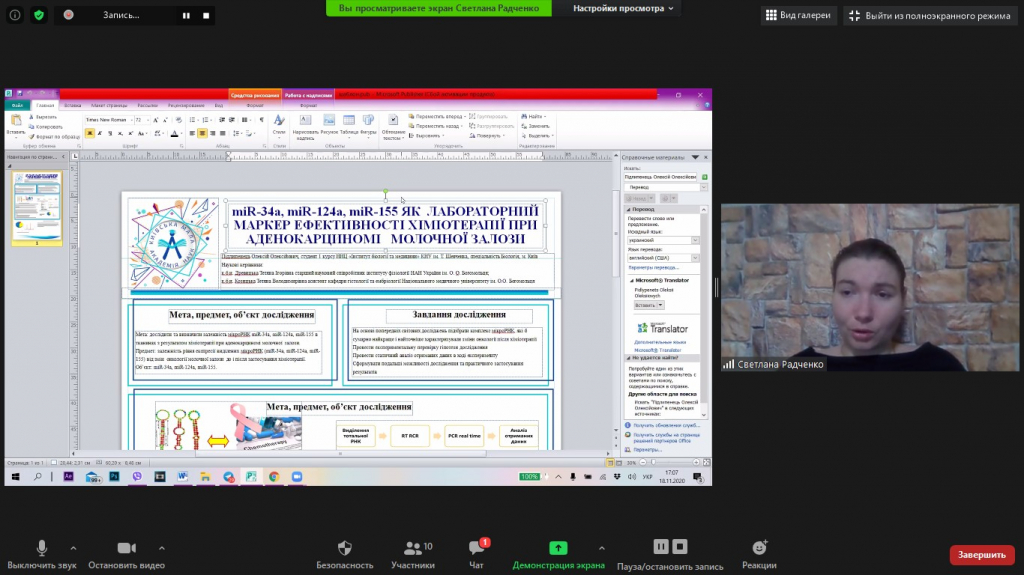
Task: Expand Переместить вперед dropdown
Action: 464,116
